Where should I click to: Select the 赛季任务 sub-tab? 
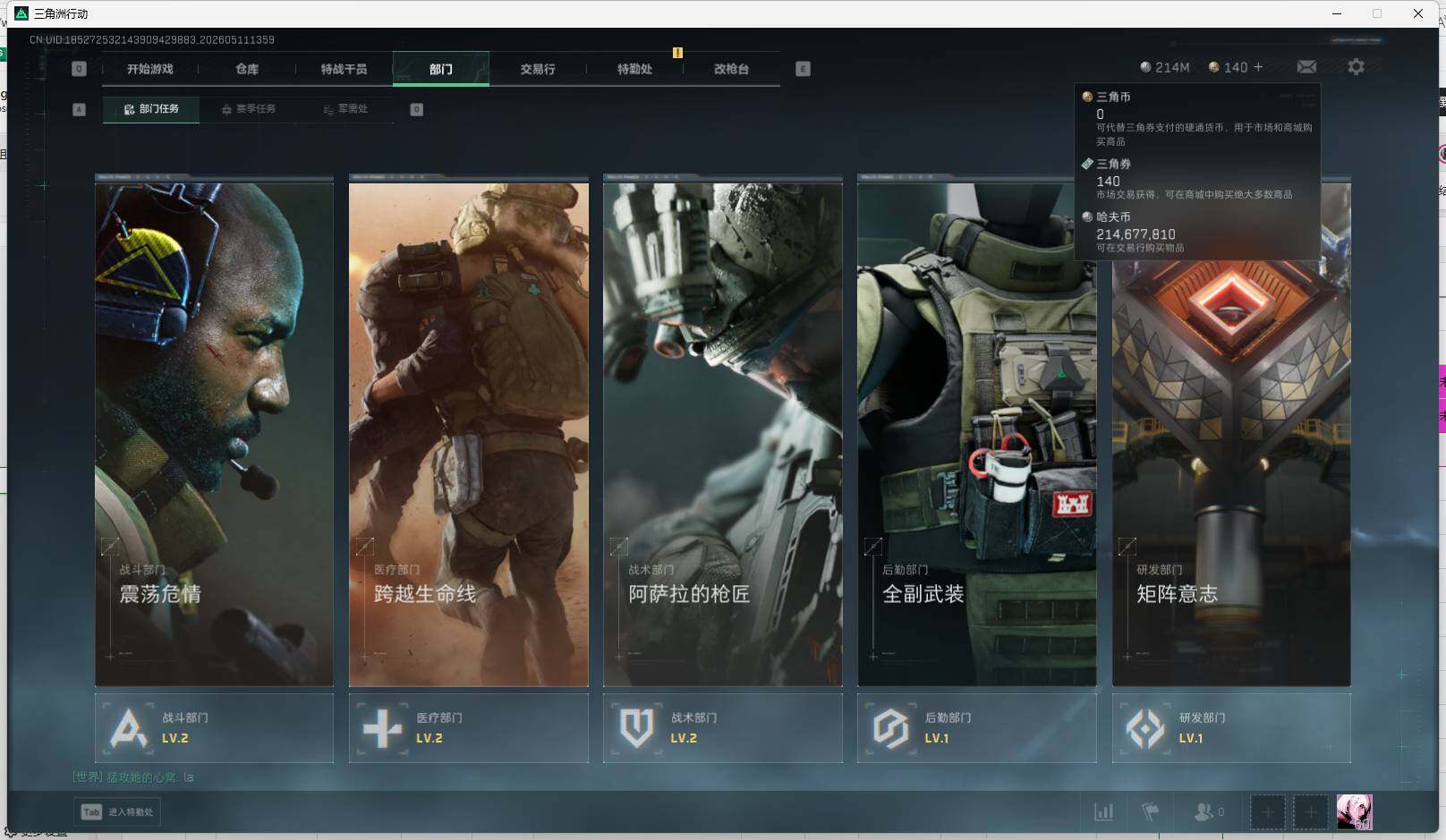249,109
